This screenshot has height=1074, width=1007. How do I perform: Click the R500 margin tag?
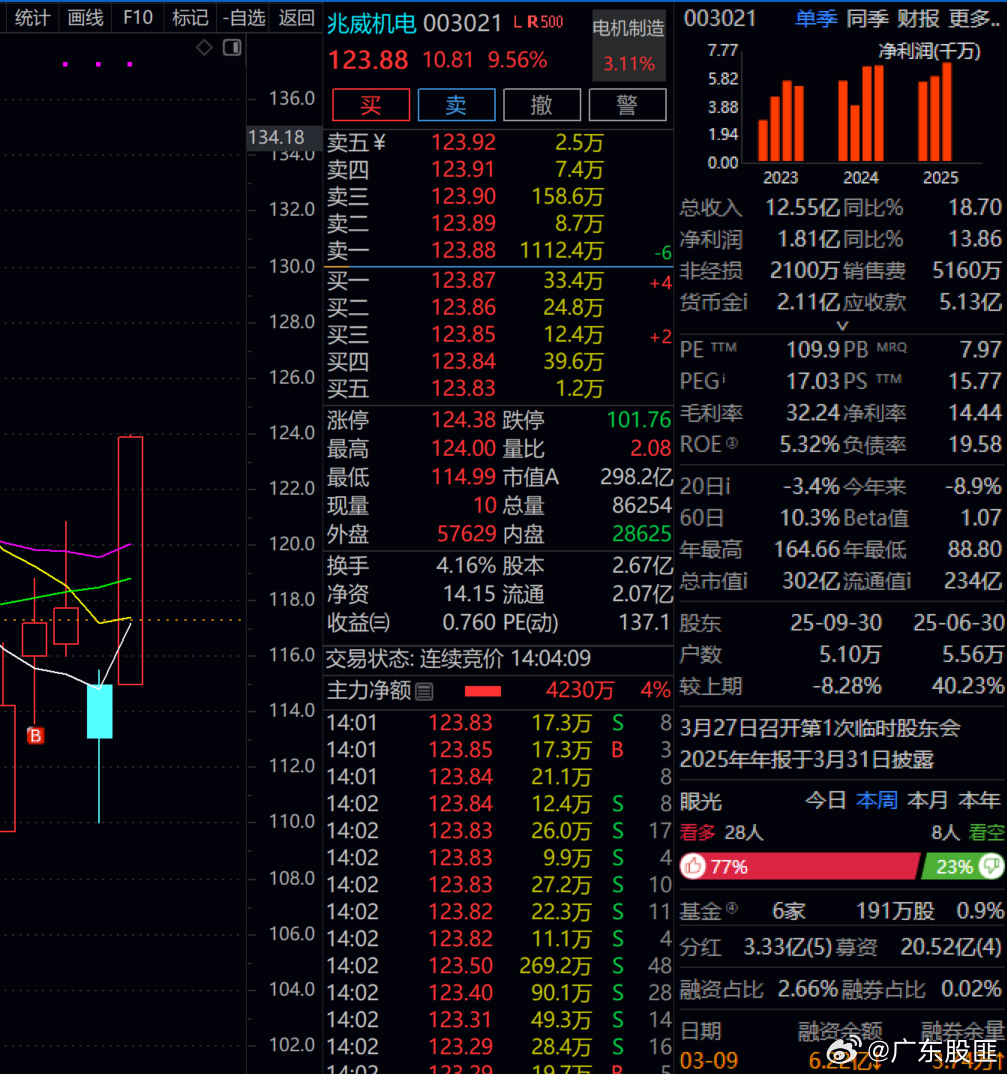coord(545,22)
